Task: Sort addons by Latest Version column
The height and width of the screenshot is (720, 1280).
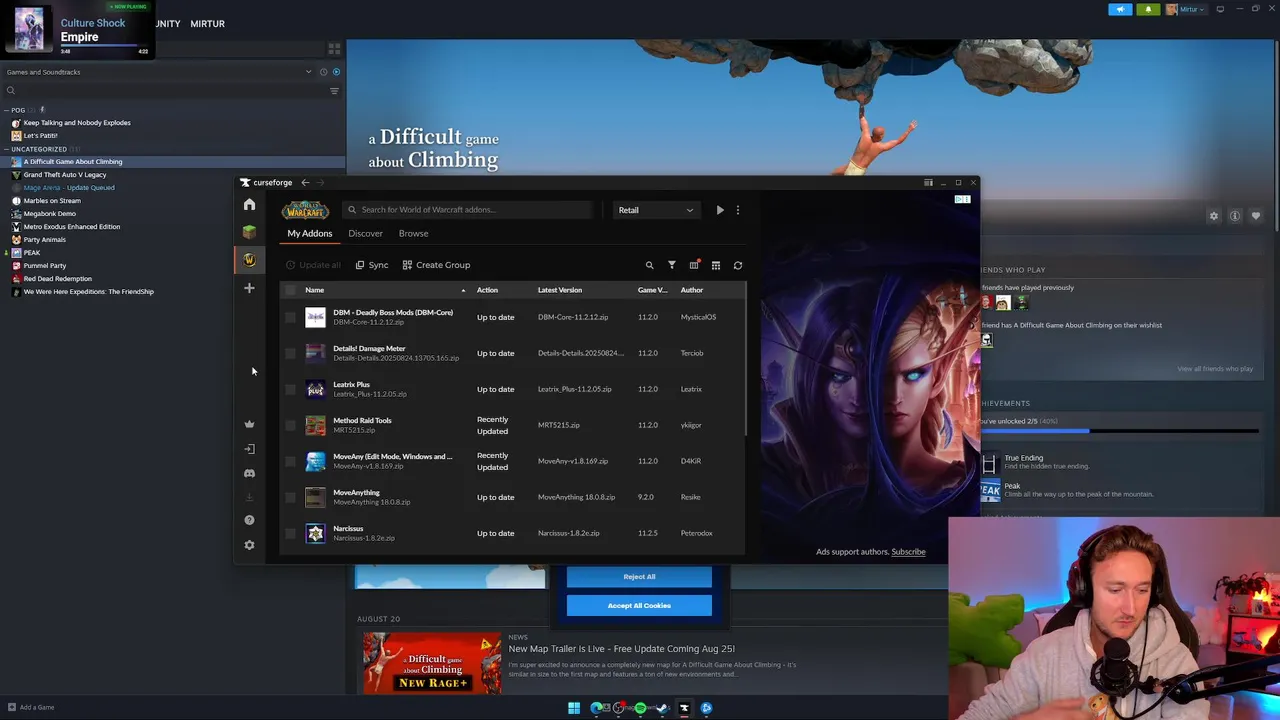Action: pyautogui.click(x=560, y=290)
